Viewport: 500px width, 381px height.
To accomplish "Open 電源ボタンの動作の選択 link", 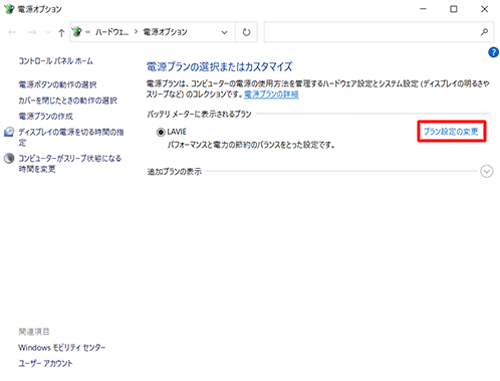I will click(x=57, y=85).
